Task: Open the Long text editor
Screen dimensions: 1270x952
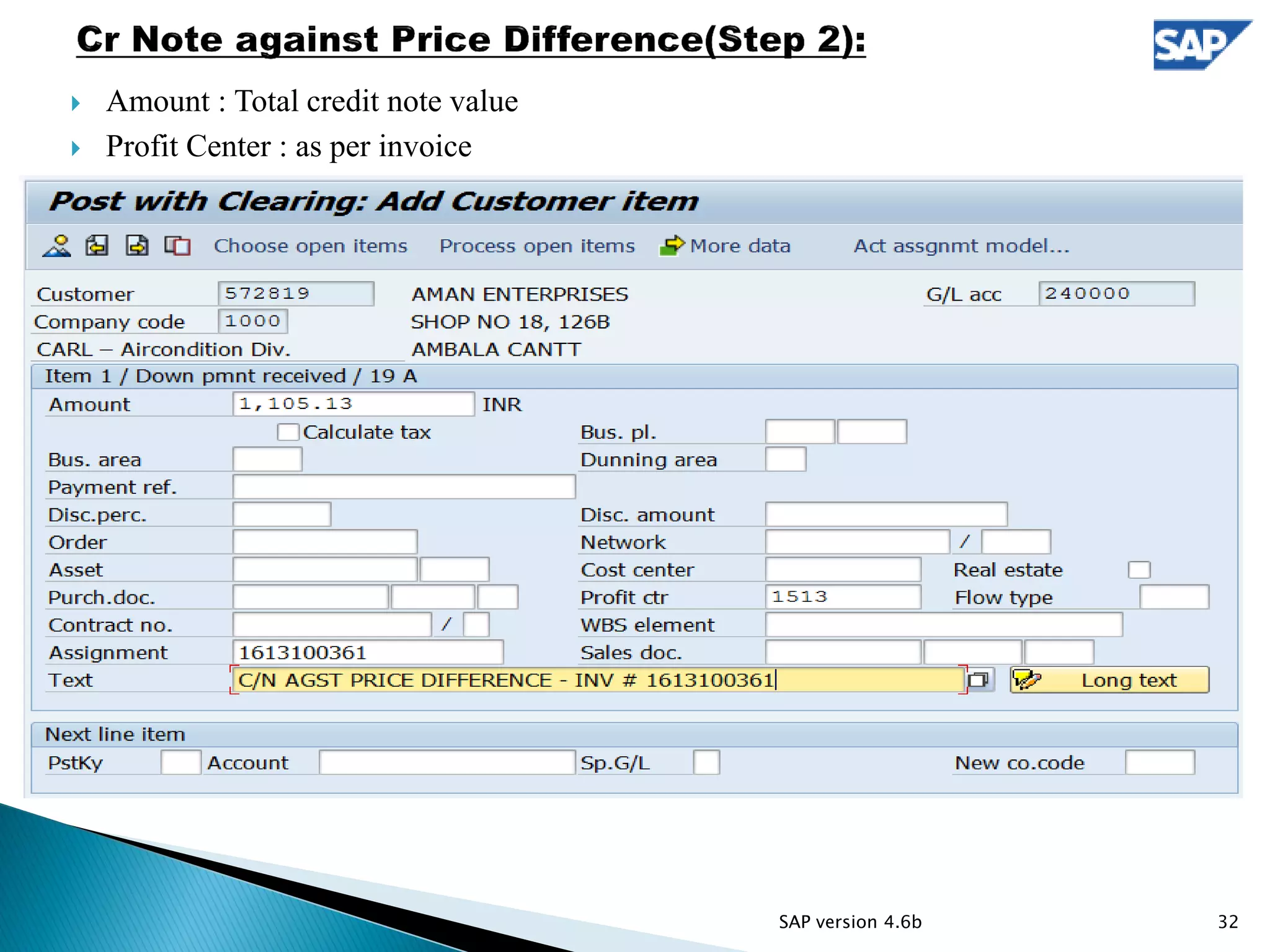Action: click(1109, 680)
